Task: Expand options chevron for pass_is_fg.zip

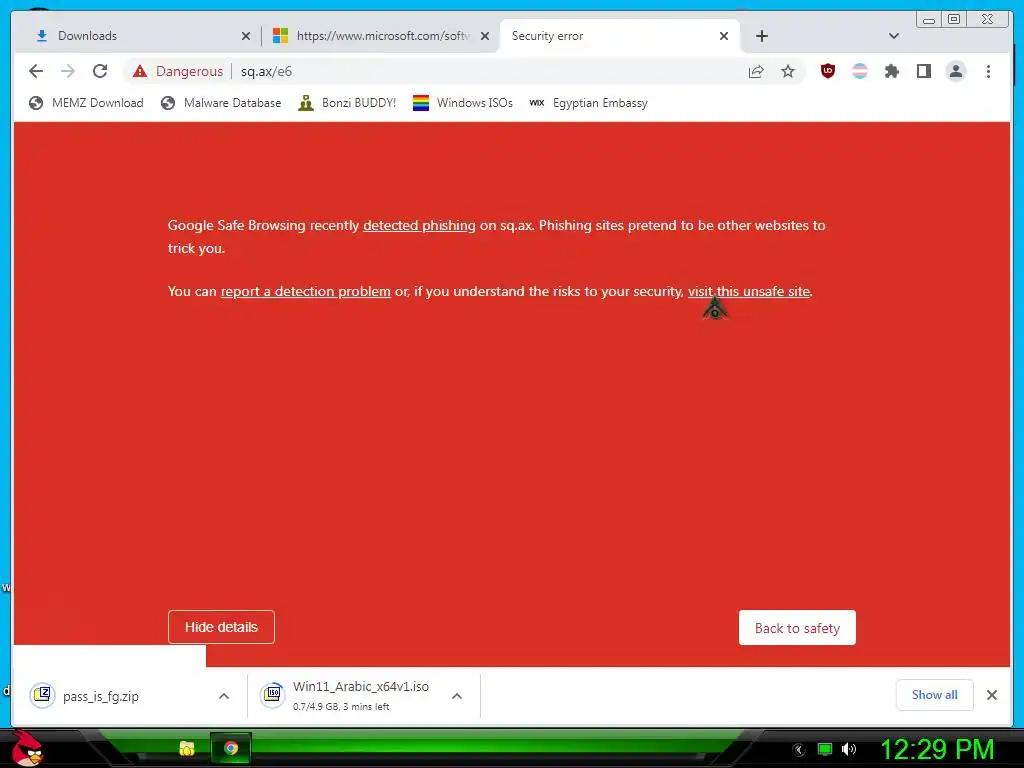Action: (x=224, y=696)
